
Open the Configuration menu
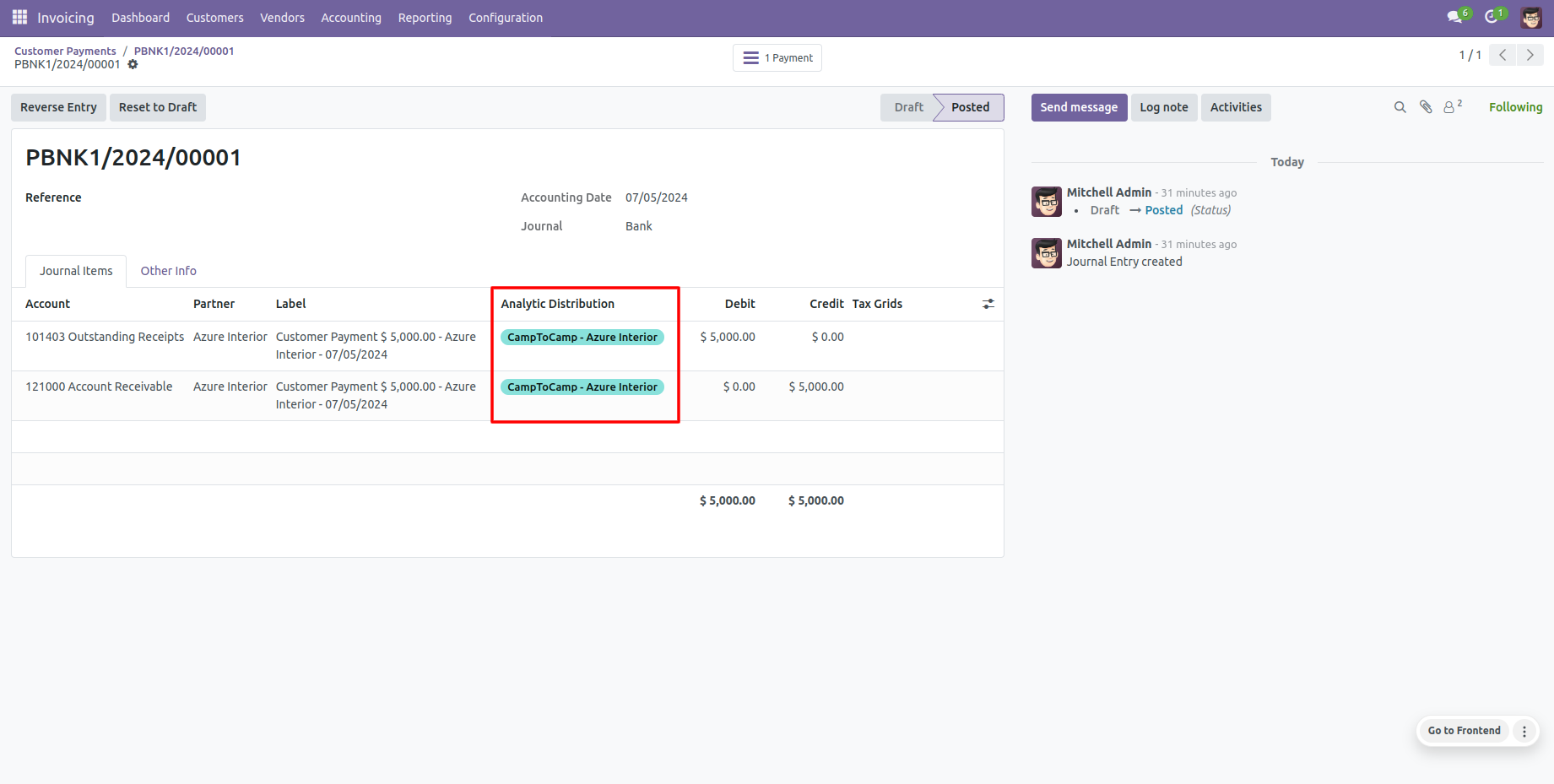[506, 18]
